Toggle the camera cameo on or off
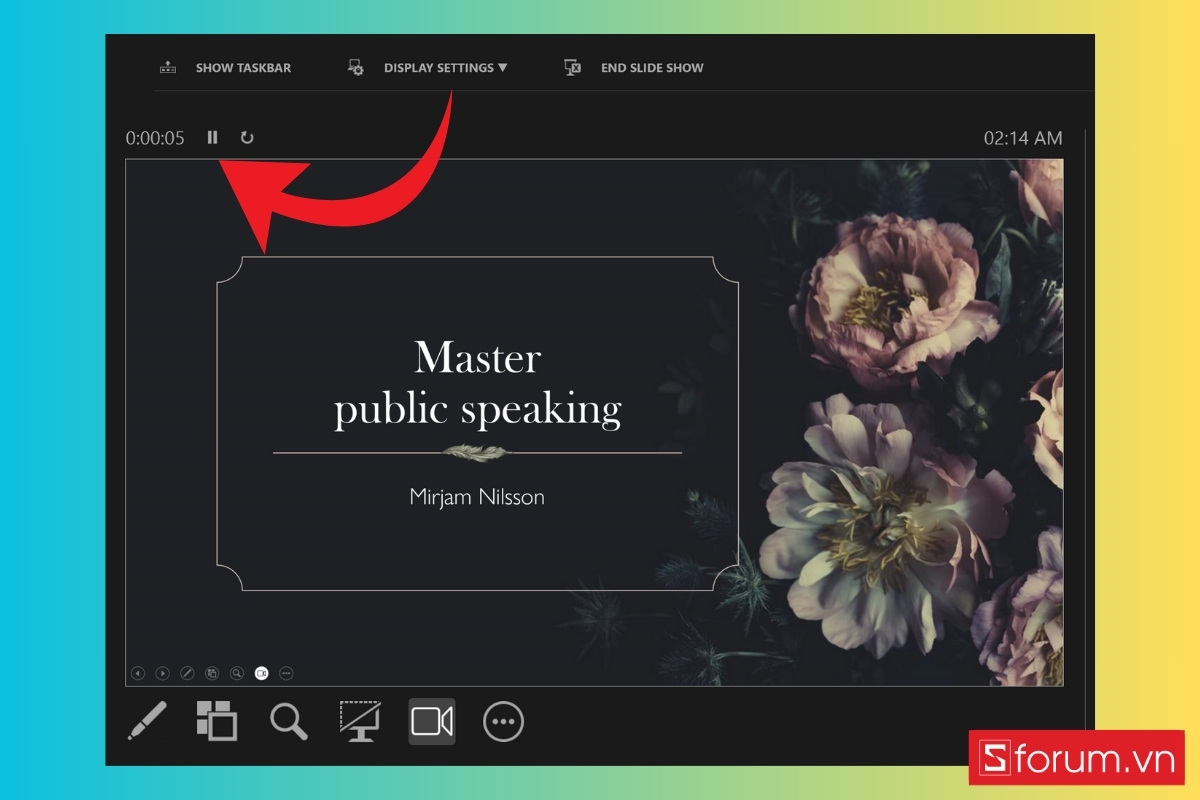This screenshot has height=800, width=1200. coord(432,721)
